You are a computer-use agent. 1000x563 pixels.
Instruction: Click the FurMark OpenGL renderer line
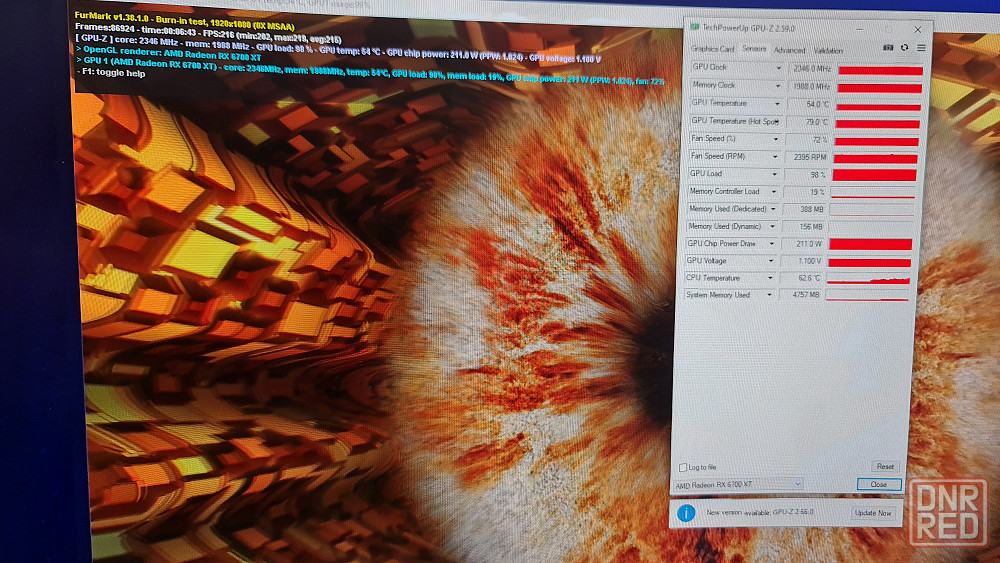pyautogui.click(x=169, y=54)
